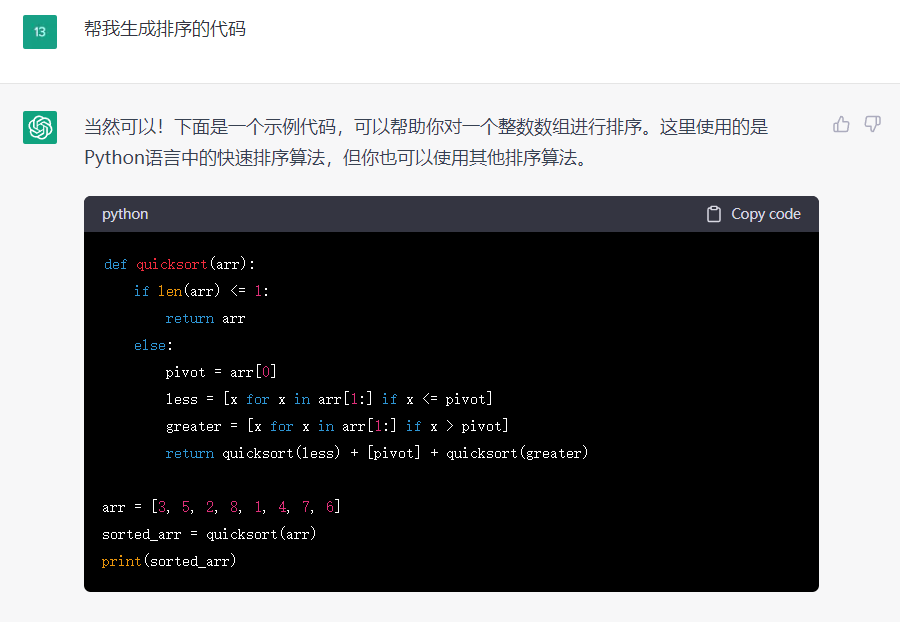Click the clipboard icon beside Copy code

(713, 214)
